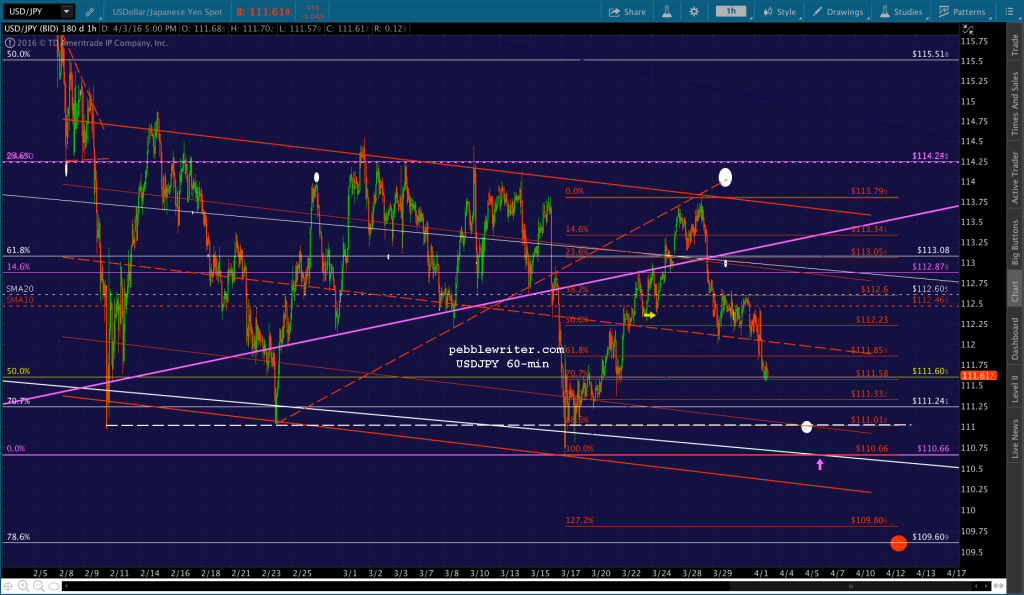Screen dimensions: 1024x595
Task: Click the pink up arrow near $110.66
Action: point(820,464)
